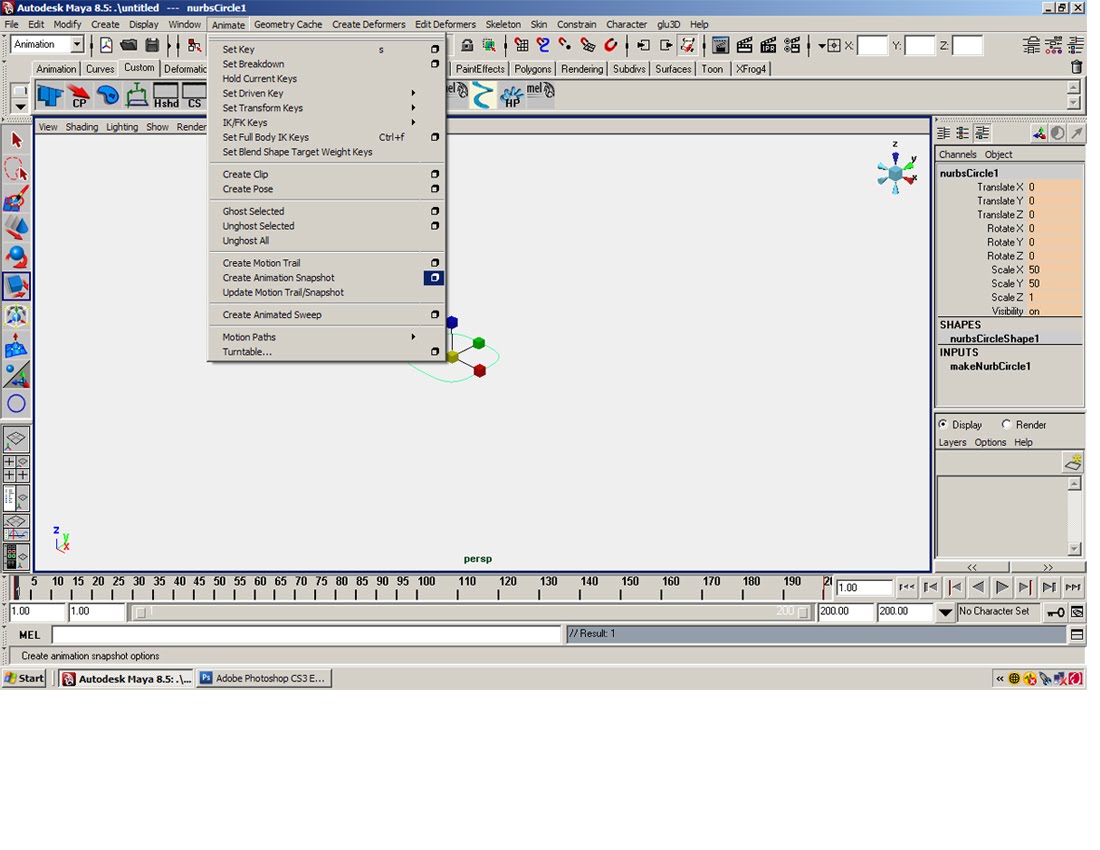This screenshot has height=850, width=1100.
Task: Go to end of playback range
Action: click(x=1072, y=587)
